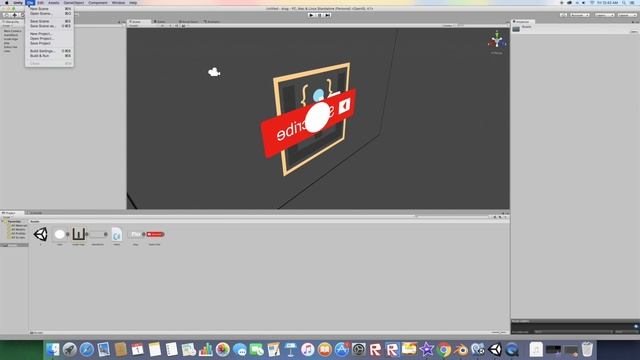Open the Assets menu
Viewport: 640px width, 360px height.
53,2
